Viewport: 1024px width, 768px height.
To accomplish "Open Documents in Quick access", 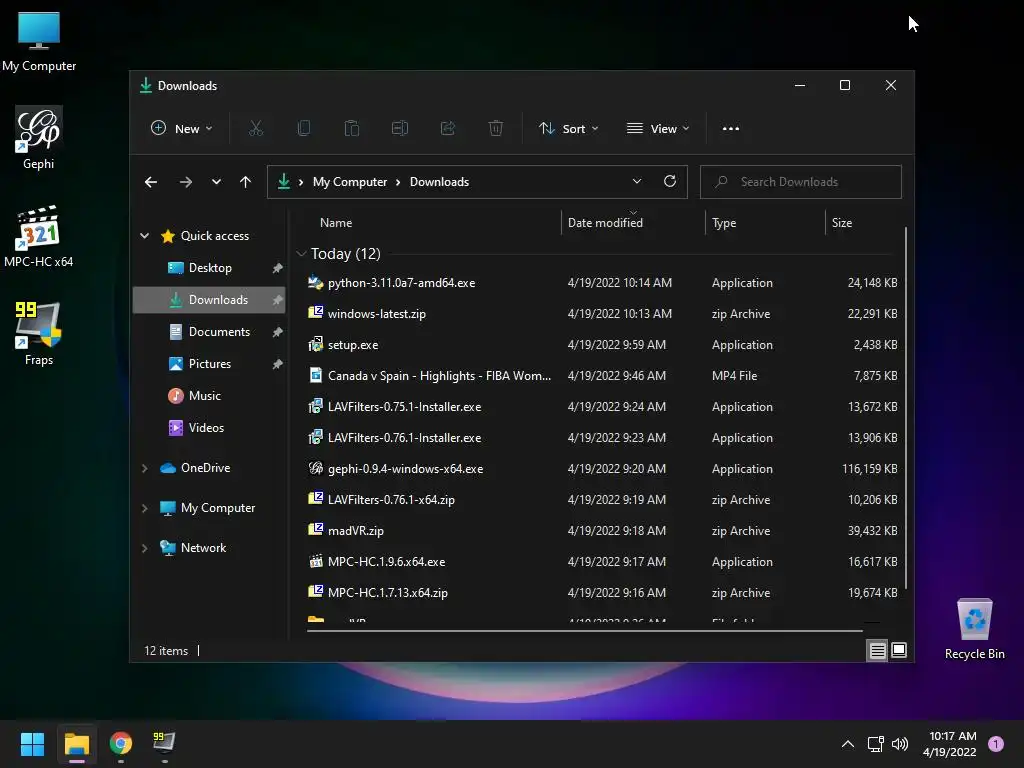I will click(x=209, y=332).
